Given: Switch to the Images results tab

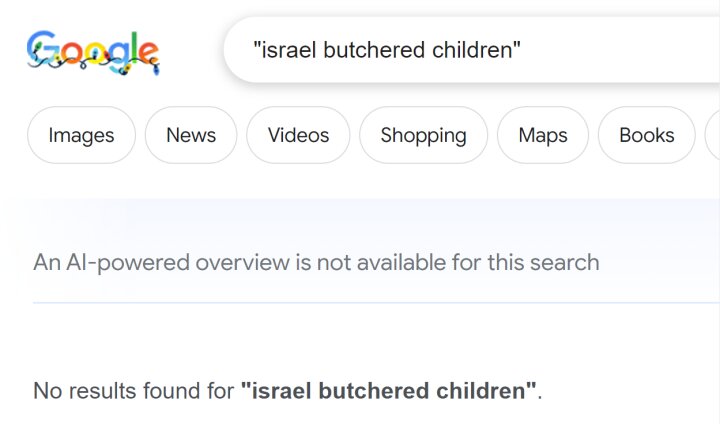Looking at the screenshot, I should point(81,135).
